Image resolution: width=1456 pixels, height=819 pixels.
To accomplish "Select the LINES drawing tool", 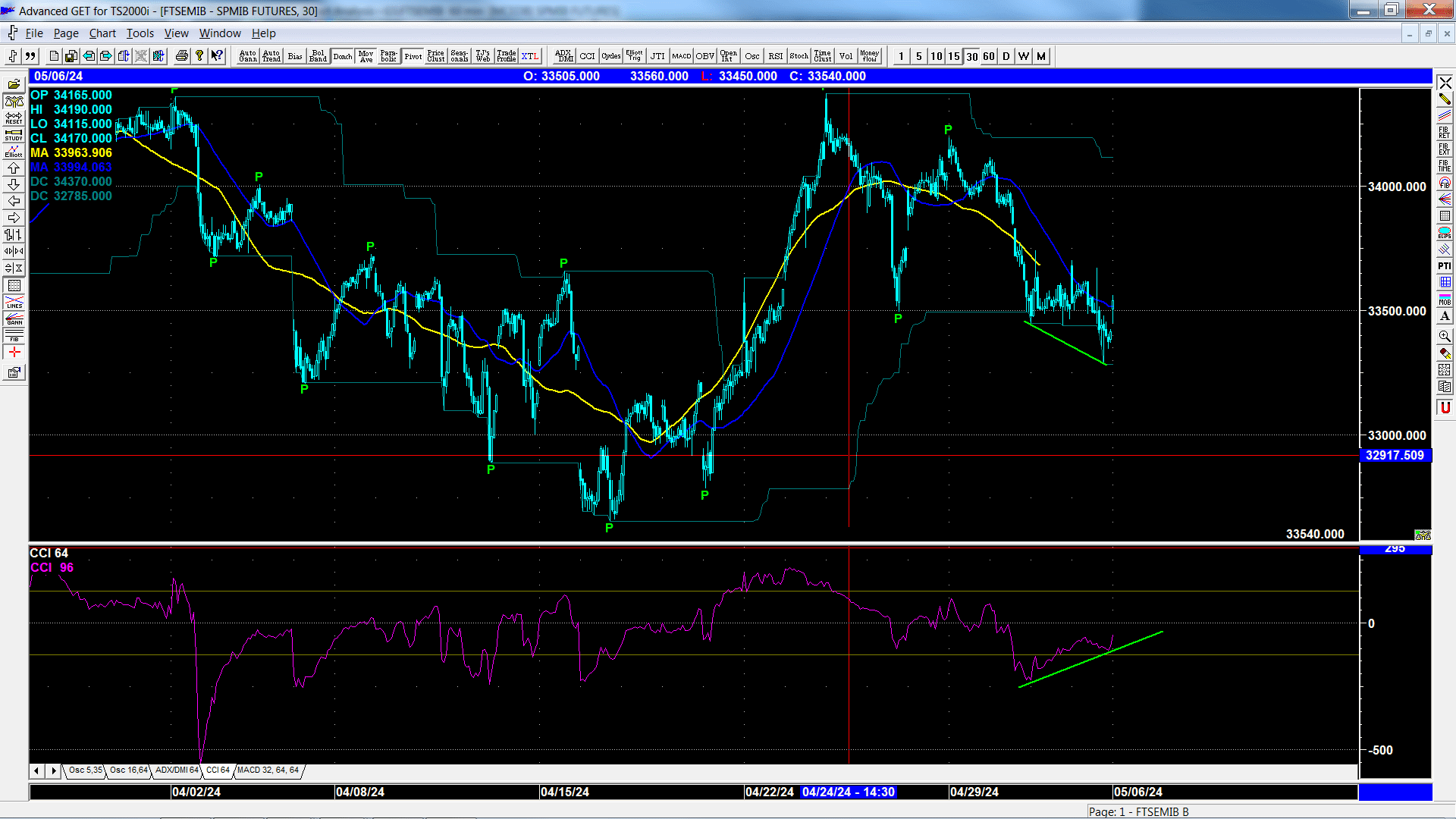I will pyautogui.click(x=14, y=302).
